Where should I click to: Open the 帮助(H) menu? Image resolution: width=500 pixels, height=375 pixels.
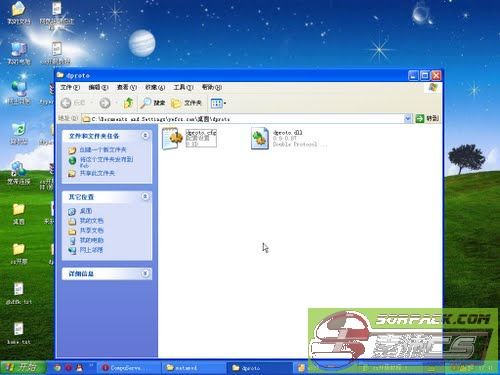[x=212, y=87]
